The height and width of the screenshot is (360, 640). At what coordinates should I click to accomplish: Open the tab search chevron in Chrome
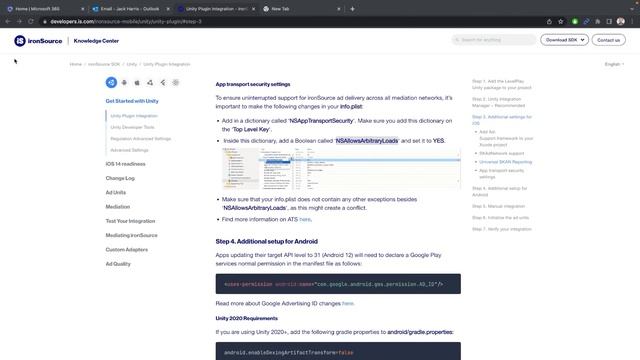[631, 9]
